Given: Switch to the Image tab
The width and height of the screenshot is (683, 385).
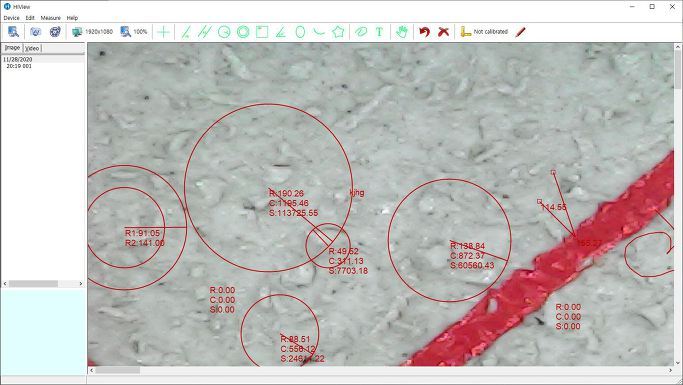Looking at the screenshot, I should click(x=12, y=47).
